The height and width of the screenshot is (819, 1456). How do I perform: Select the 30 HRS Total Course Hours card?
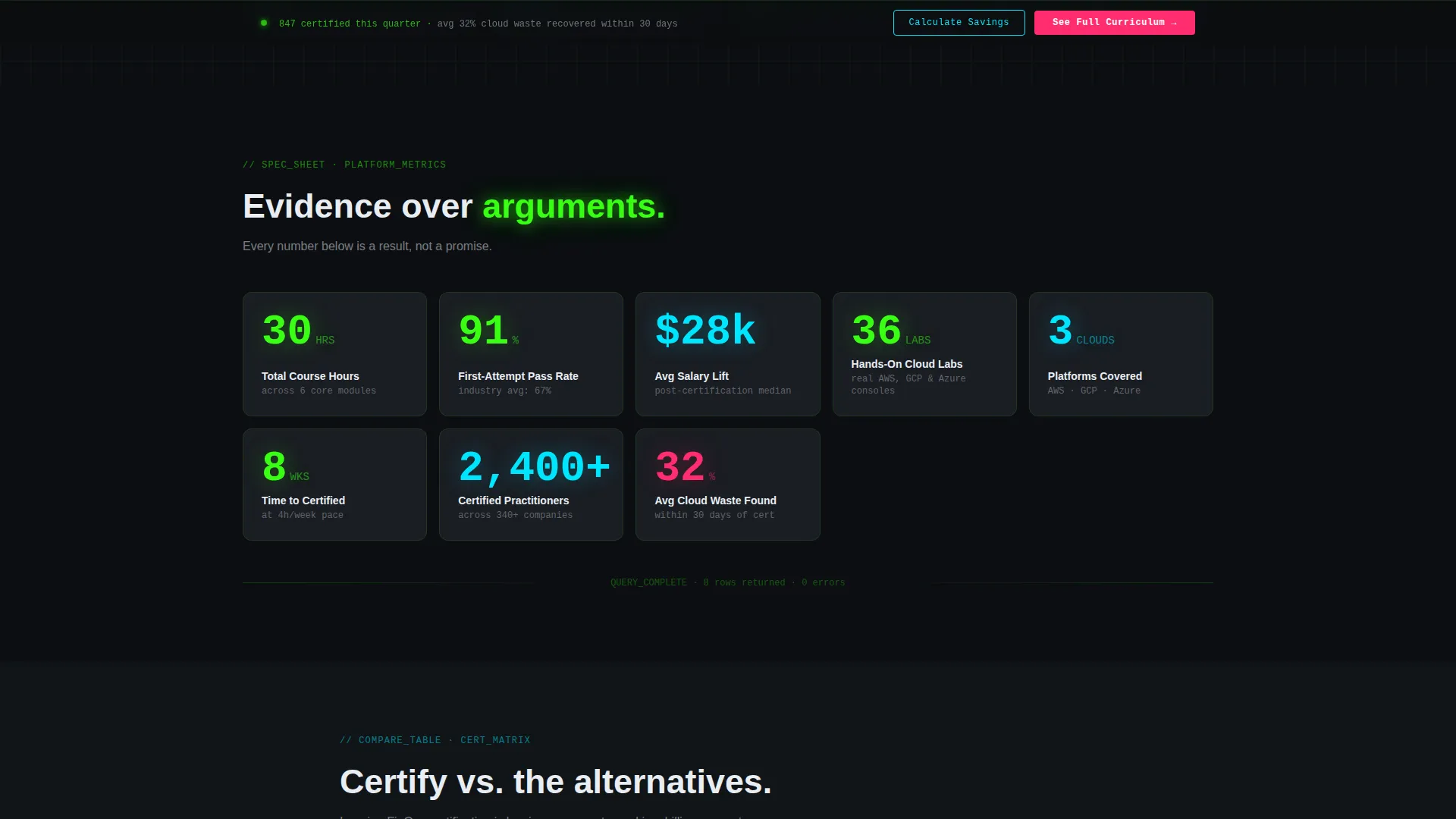point(334,354)
